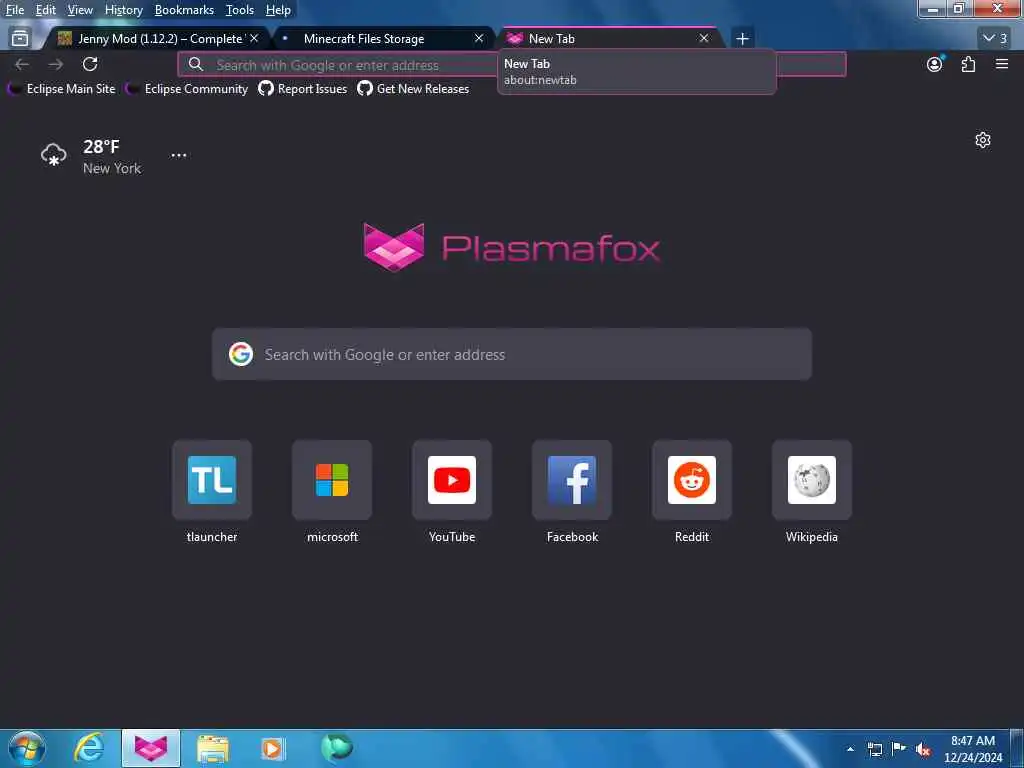
Task: Open Get New Releases bookmark
Action: pyautogui.click(x=413, y=89)
